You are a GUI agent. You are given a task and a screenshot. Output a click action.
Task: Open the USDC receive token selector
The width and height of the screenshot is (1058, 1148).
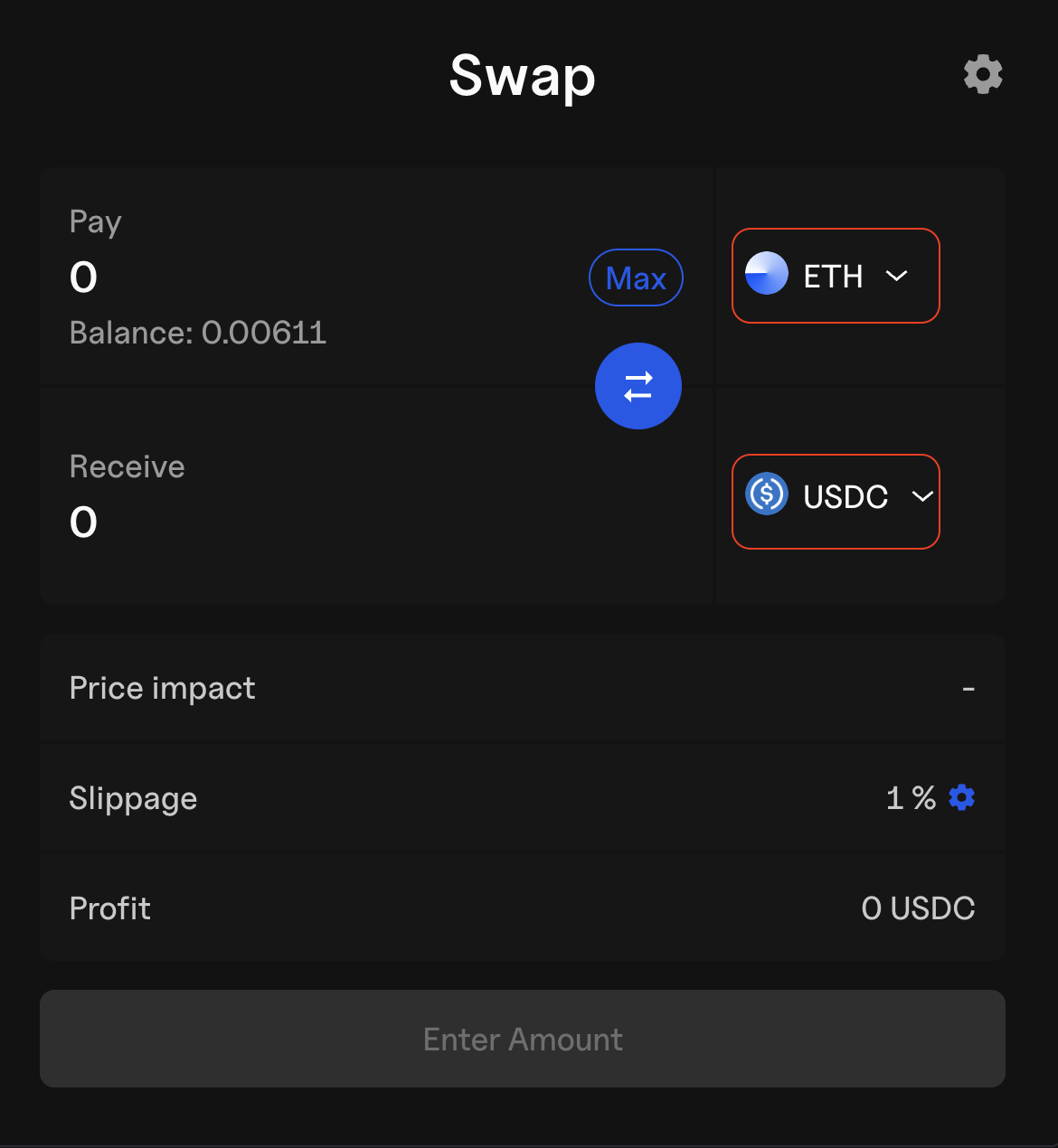click(x=836, y=502)
